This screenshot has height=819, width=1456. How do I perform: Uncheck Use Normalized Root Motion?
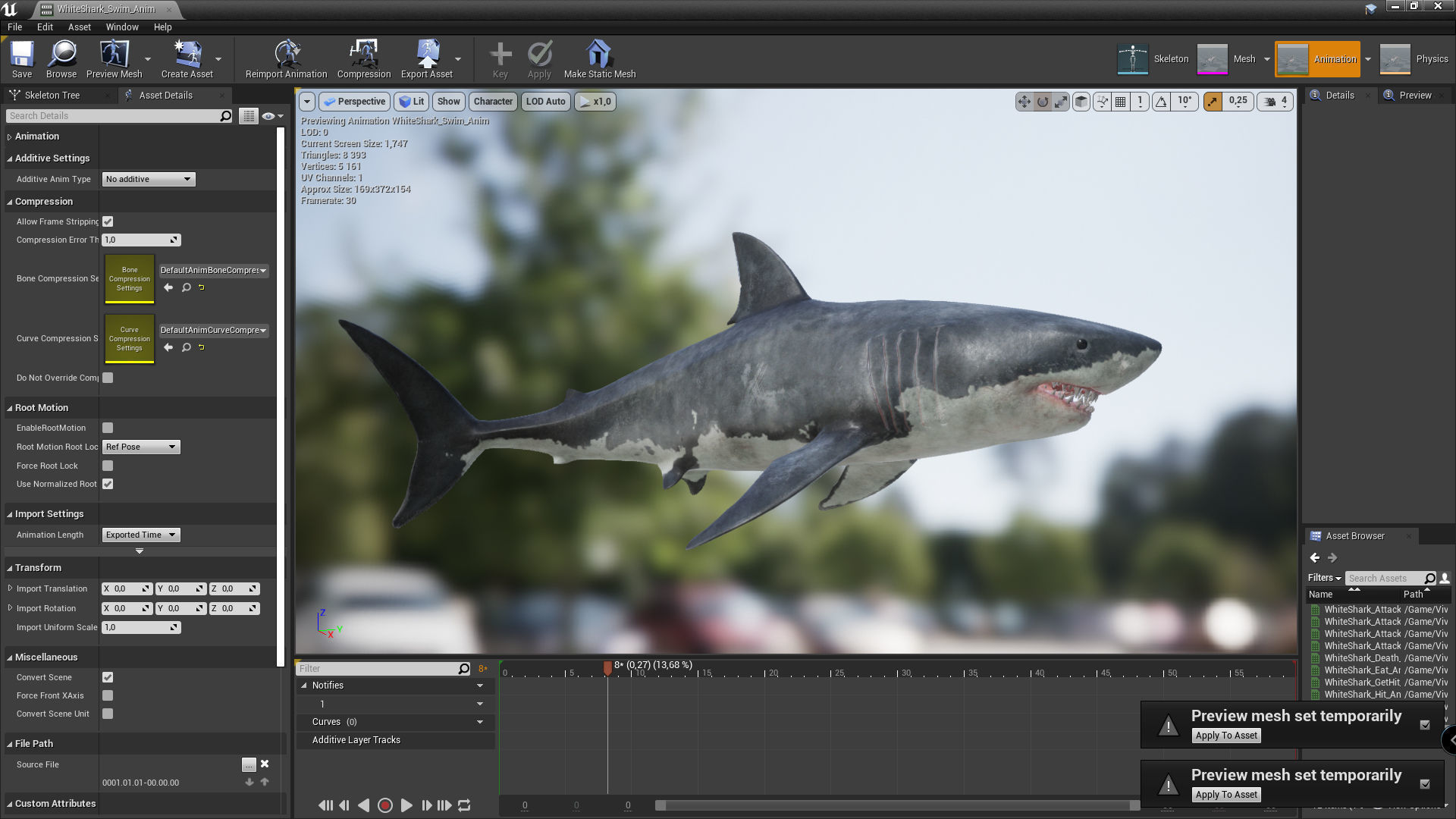pyautogui.click(x=108, y=484)
